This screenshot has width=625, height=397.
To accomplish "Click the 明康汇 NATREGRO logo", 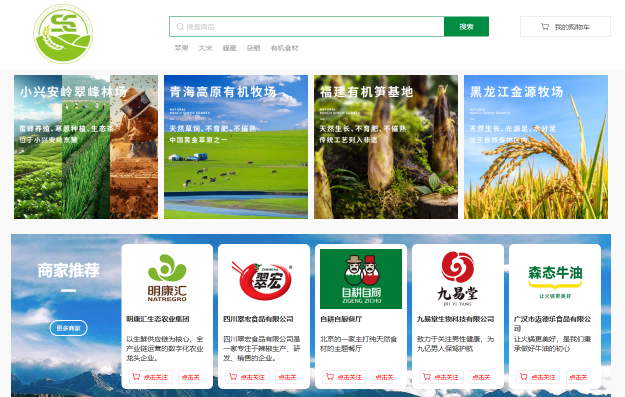I will pyautogui.click(x=167, y=279).
